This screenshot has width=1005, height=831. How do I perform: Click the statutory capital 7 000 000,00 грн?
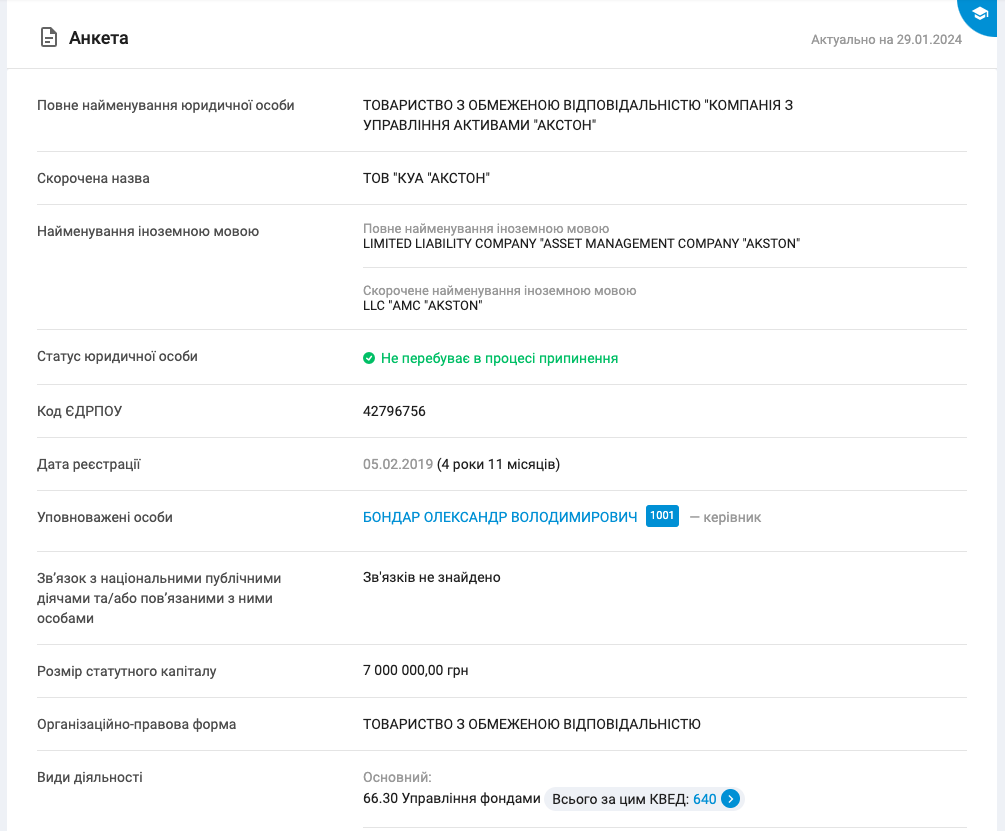coord(415,670)
